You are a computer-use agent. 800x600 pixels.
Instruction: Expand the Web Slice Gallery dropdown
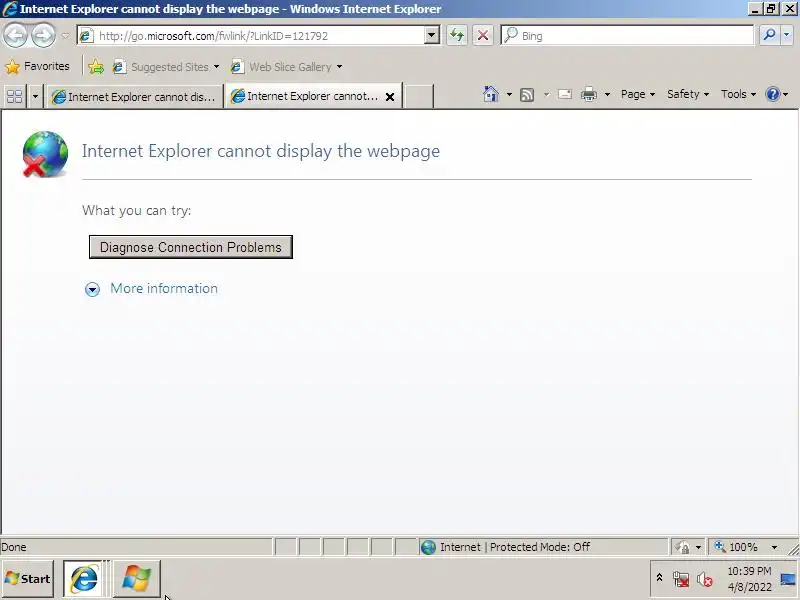coord(339,67)
